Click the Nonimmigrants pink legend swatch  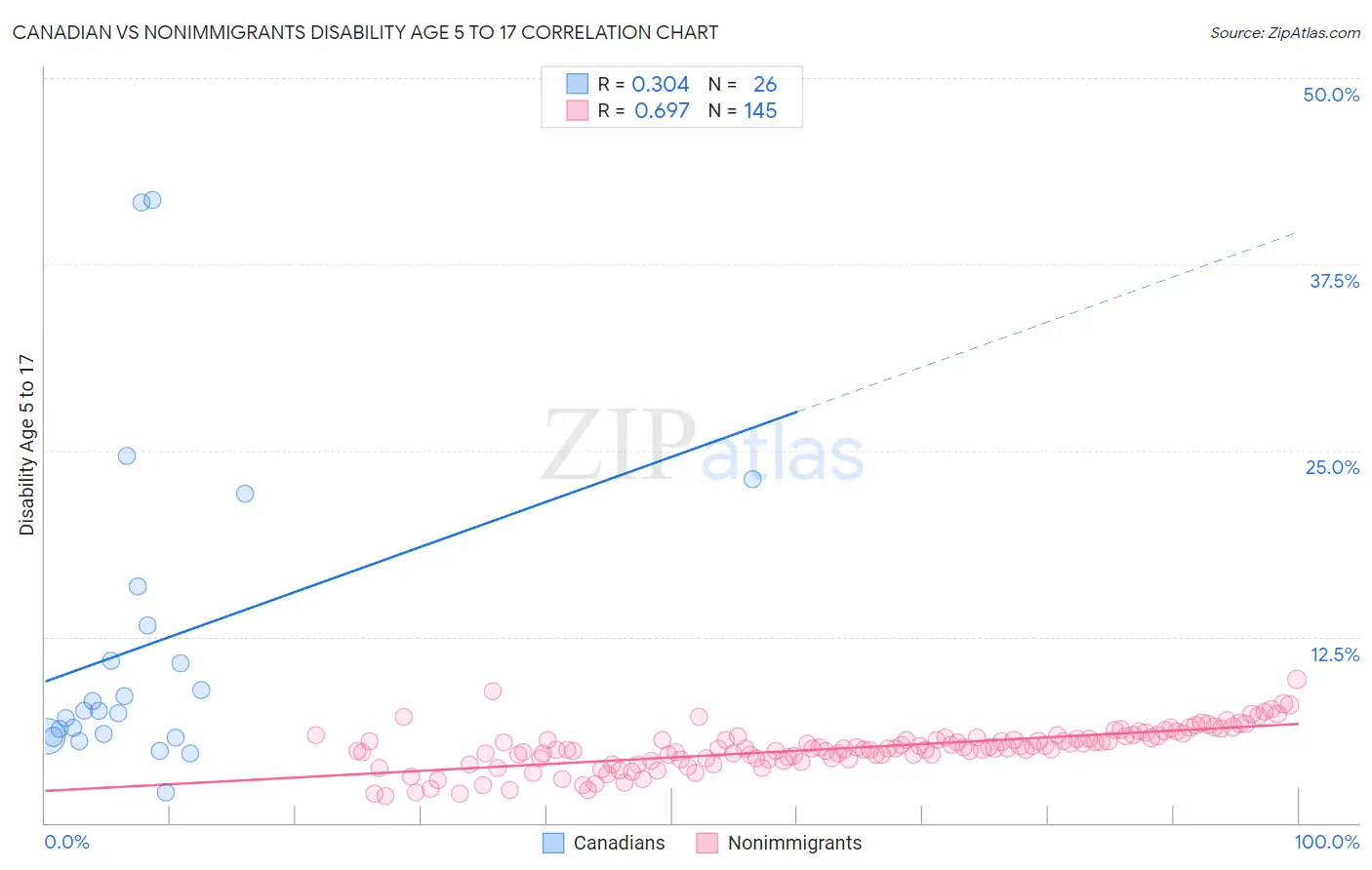pos(707,843)
